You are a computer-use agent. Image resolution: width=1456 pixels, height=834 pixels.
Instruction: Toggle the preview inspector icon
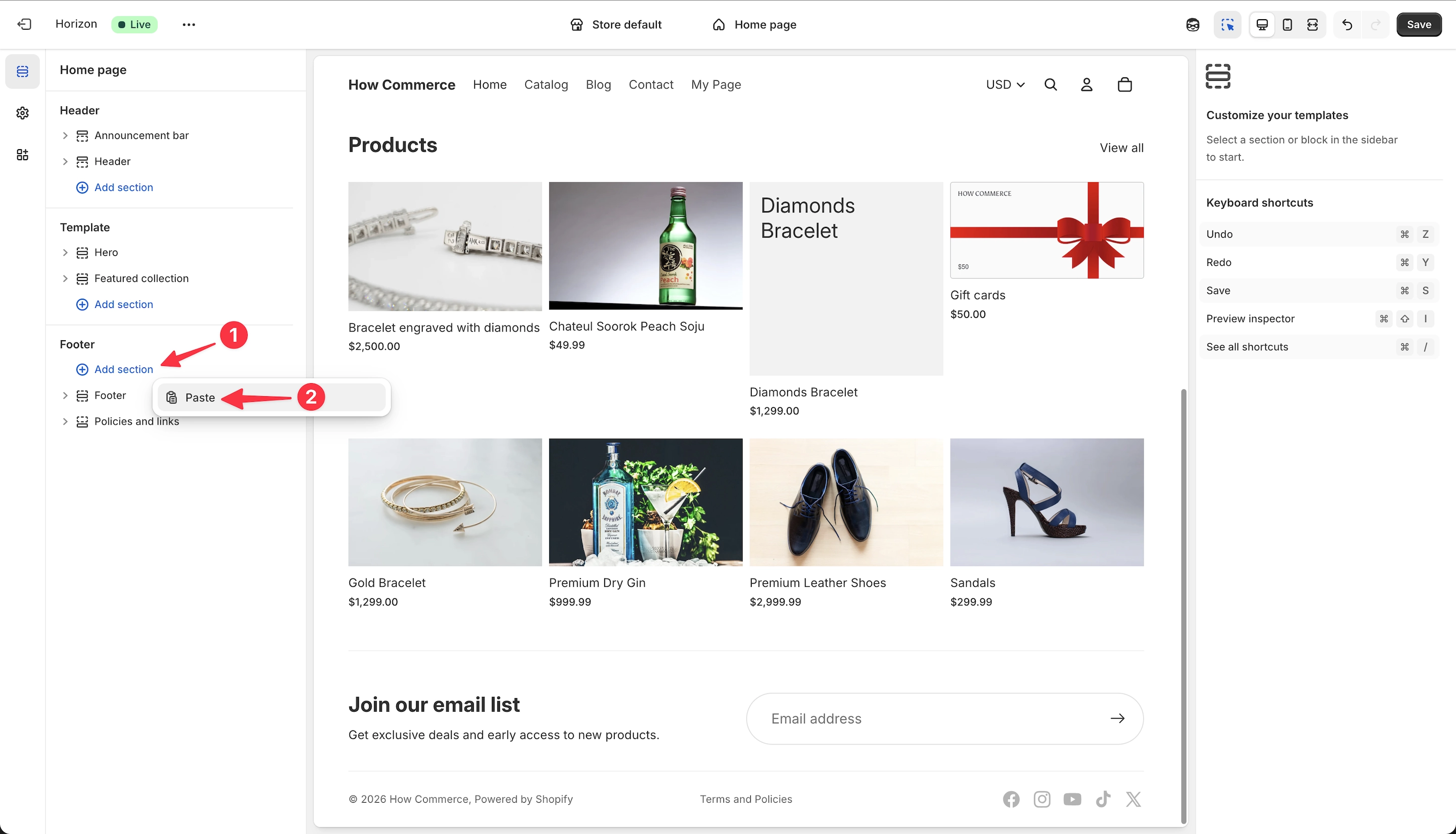point(1227,25)
